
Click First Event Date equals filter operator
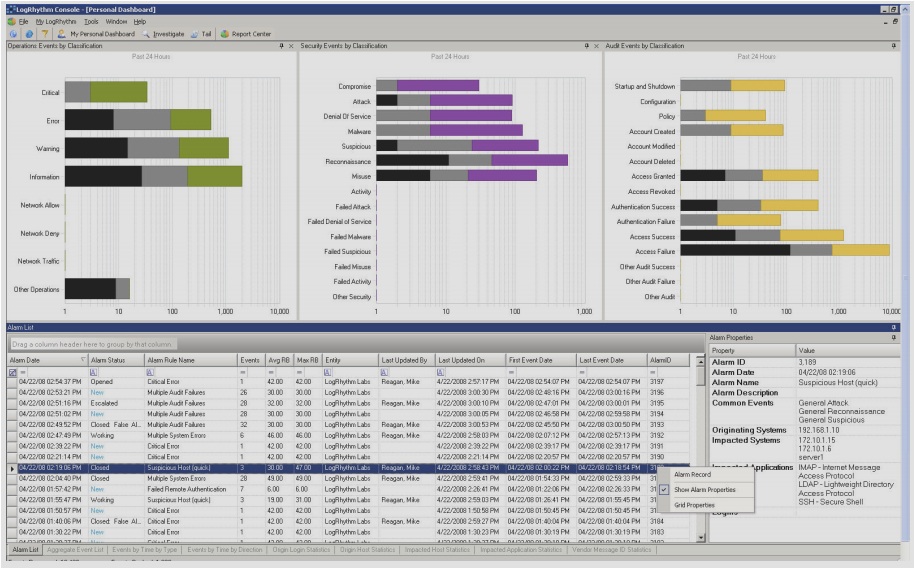coord(511,372)
